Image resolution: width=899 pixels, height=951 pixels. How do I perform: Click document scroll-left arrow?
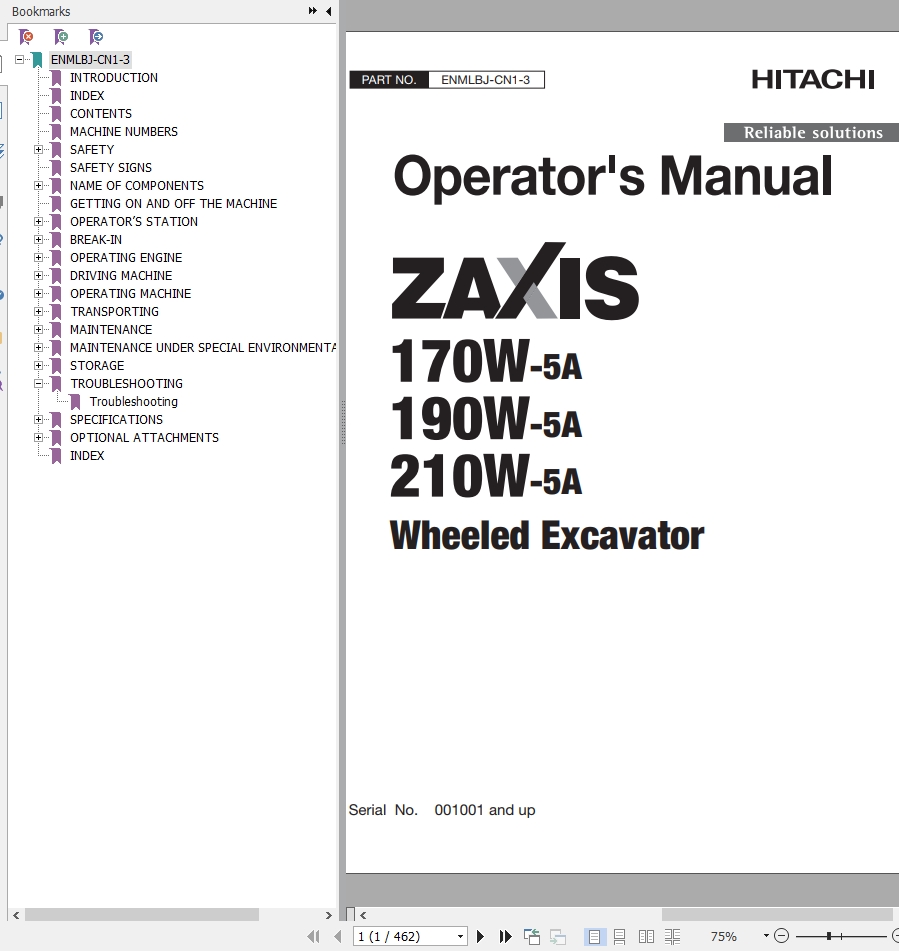click(x=363, y=915)
